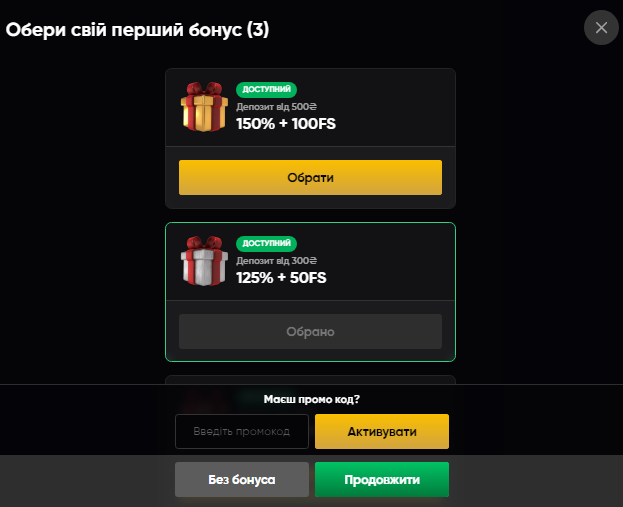Click the Маєш промо код? label
Viewport: 623px width, 507px height.
pos(312,399)
